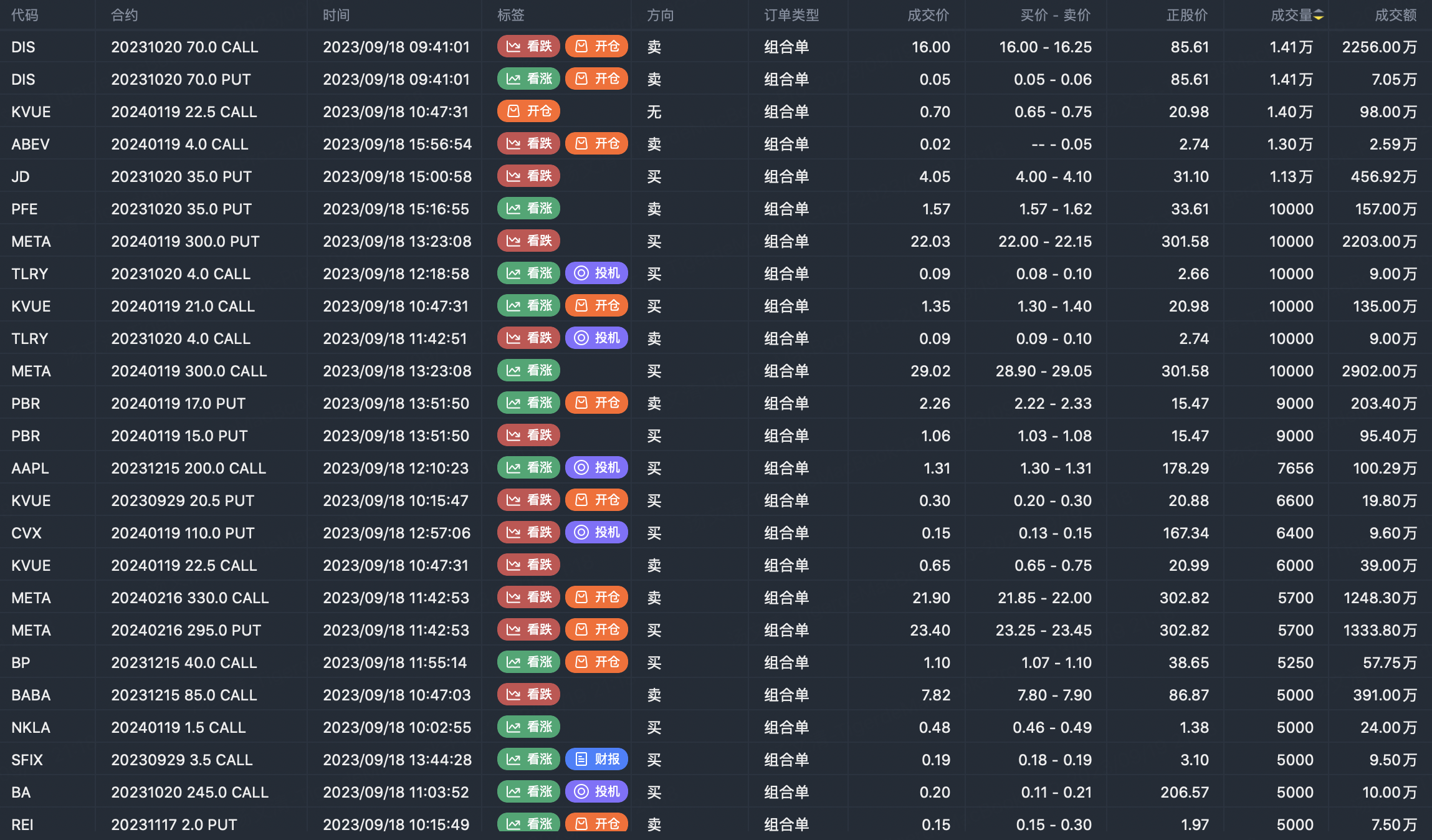The image size is (1432, 840).
Task: Sort by the 成交价 column header
Action: coord(928,16)
